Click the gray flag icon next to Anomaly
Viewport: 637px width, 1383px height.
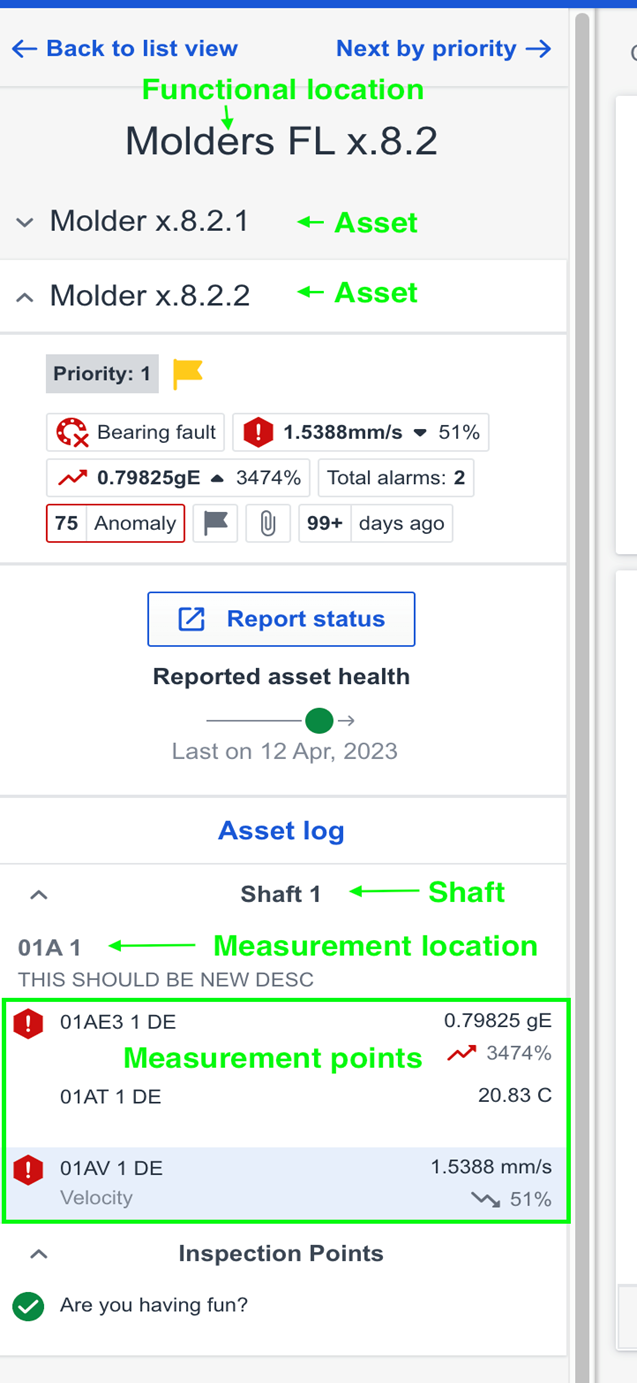coord(215,523)
